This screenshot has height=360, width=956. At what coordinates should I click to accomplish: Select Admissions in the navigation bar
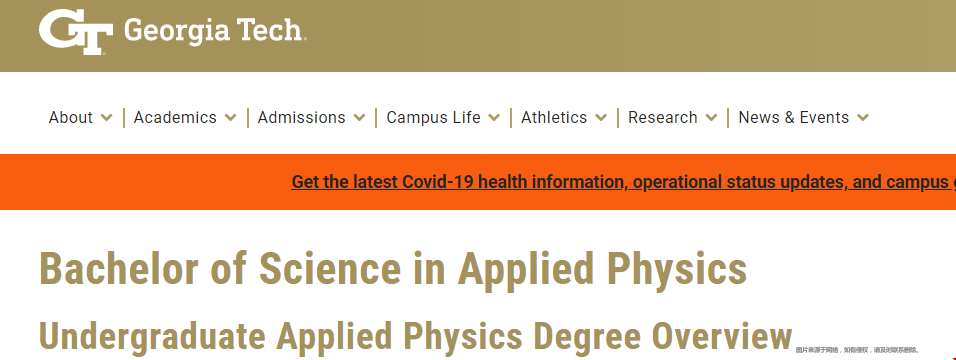coord(301,117)
